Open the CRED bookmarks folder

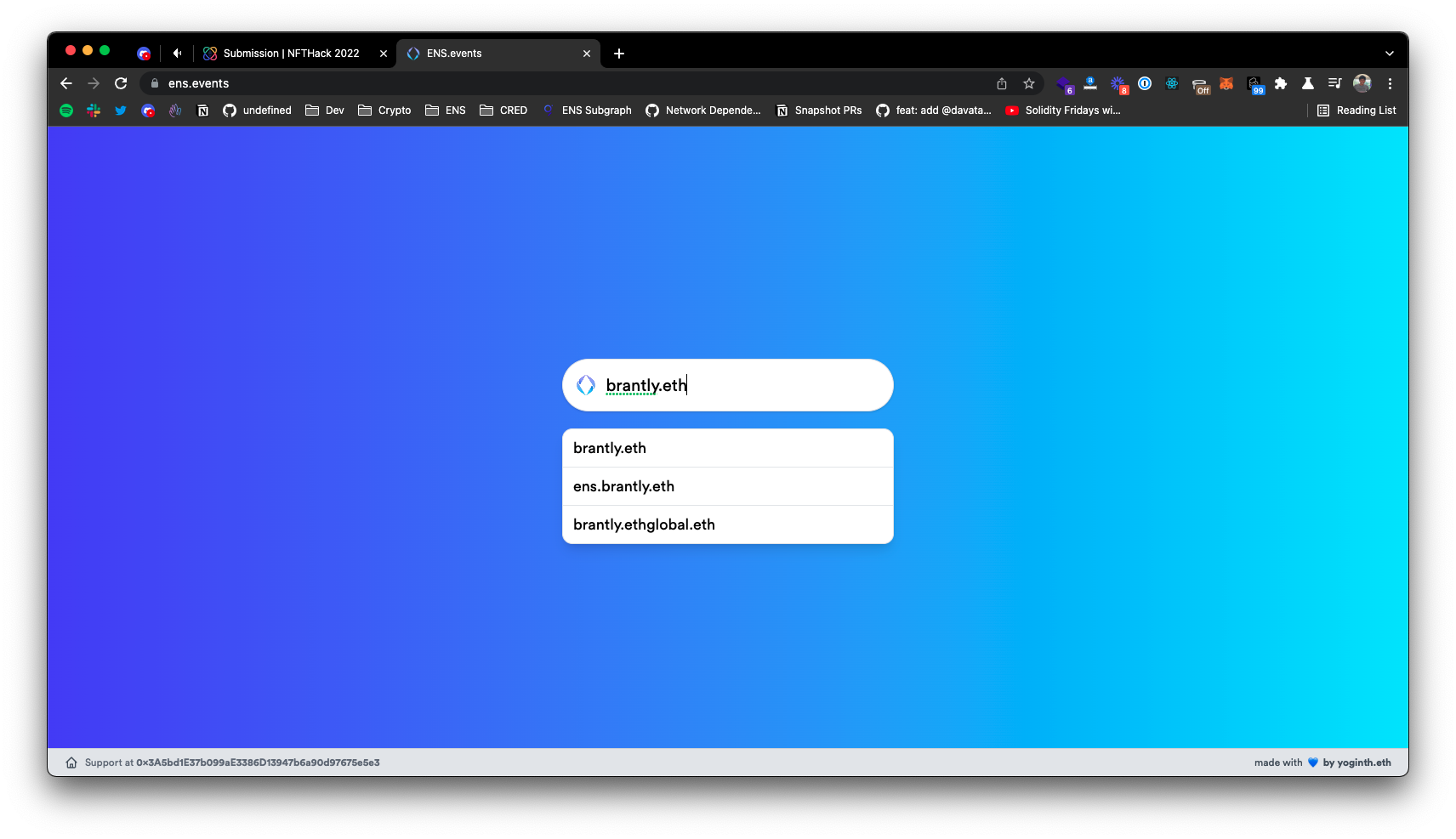(503, 111)
